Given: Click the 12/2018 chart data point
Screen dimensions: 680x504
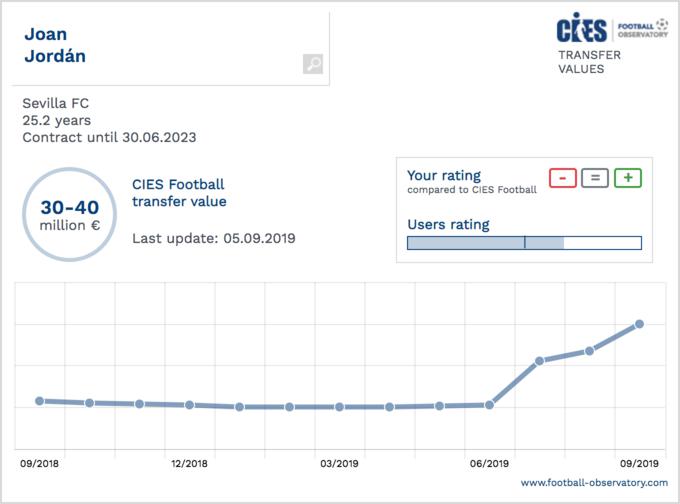Looking at the screenshot, I should point(189,405).
